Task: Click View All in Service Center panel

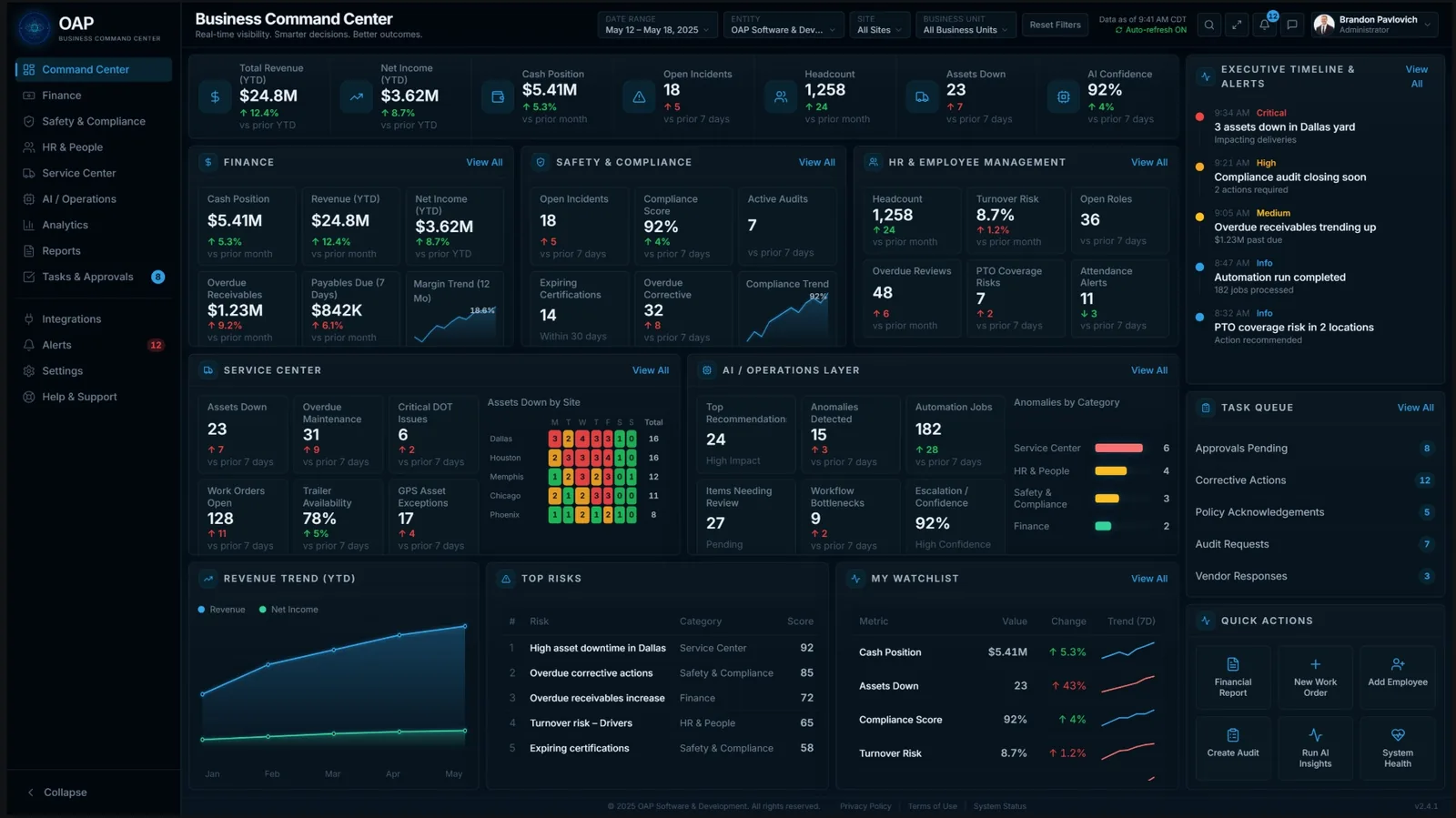Action: click(651, 370)
